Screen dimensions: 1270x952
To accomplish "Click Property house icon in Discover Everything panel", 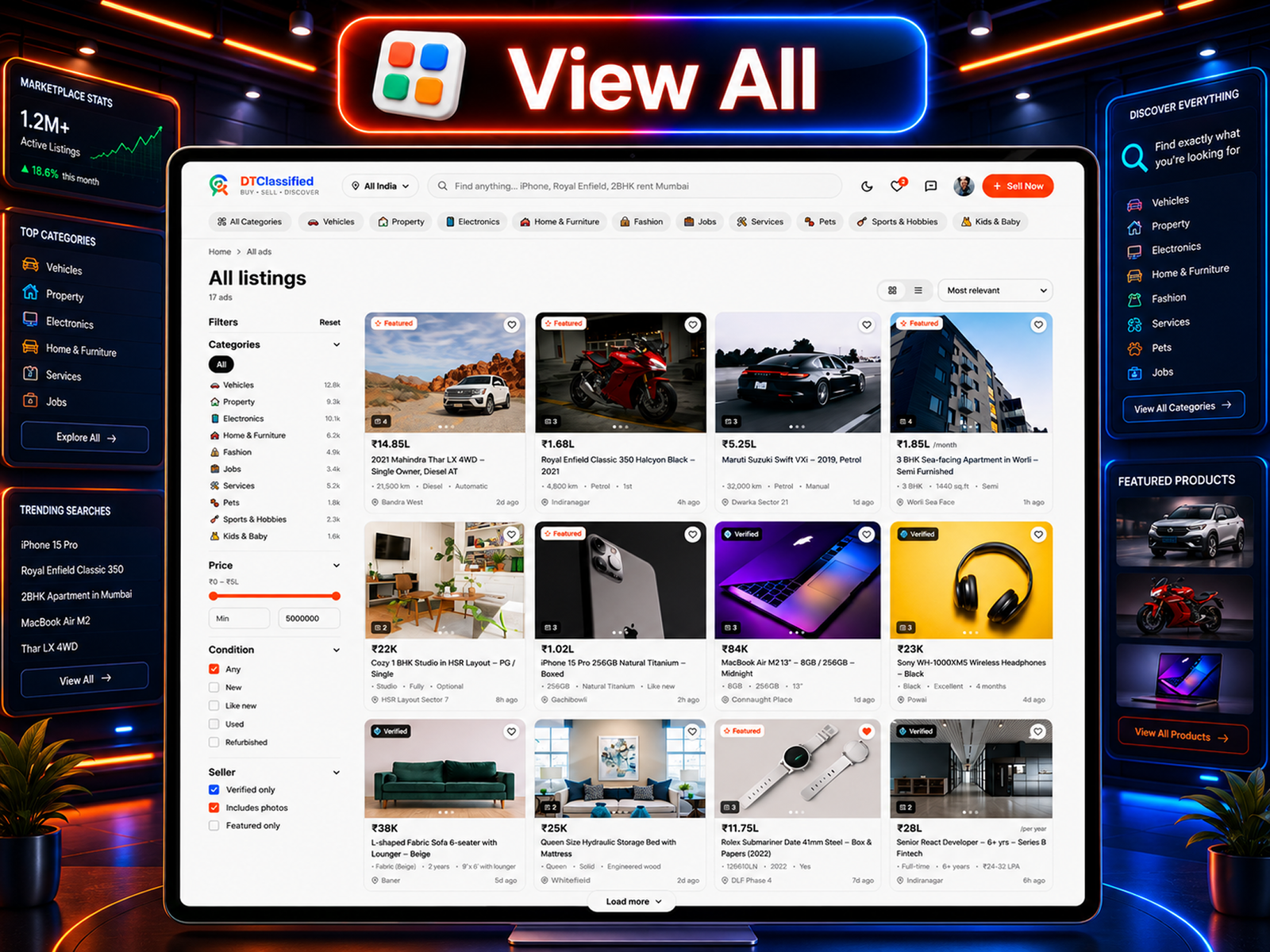I will coord(1134,228).
